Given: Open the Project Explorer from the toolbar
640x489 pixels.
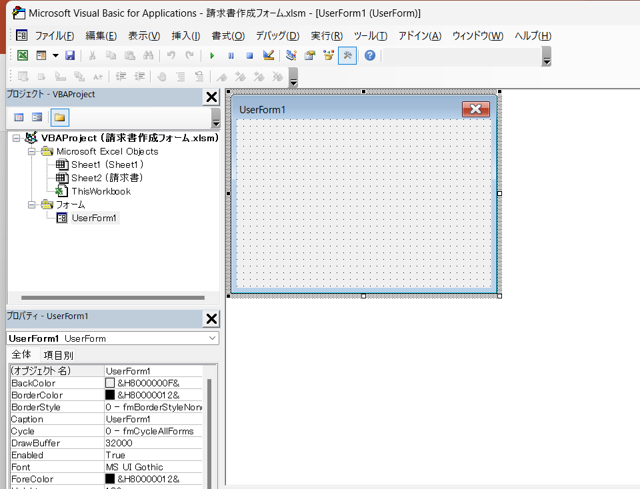Looking at the screenshot, I should [291, 56].
